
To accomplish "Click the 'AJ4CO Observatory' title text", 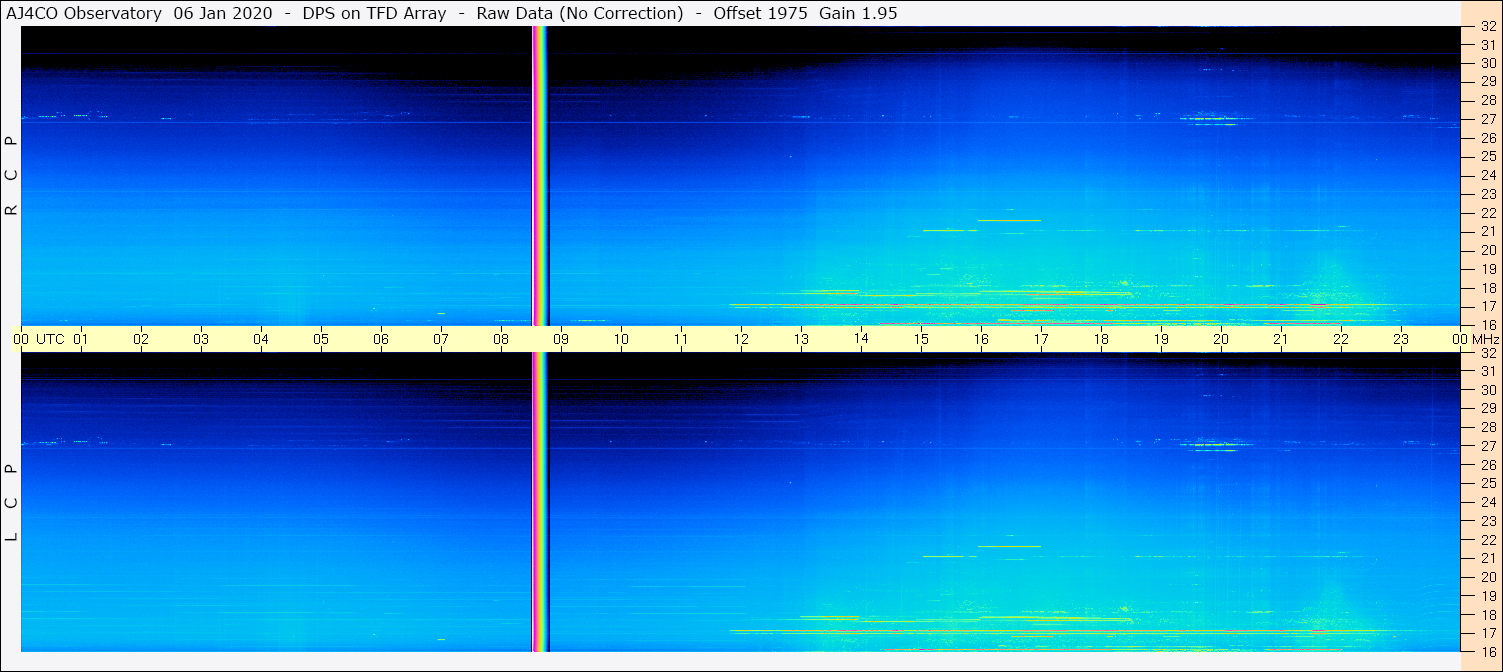I will [84, 13].
